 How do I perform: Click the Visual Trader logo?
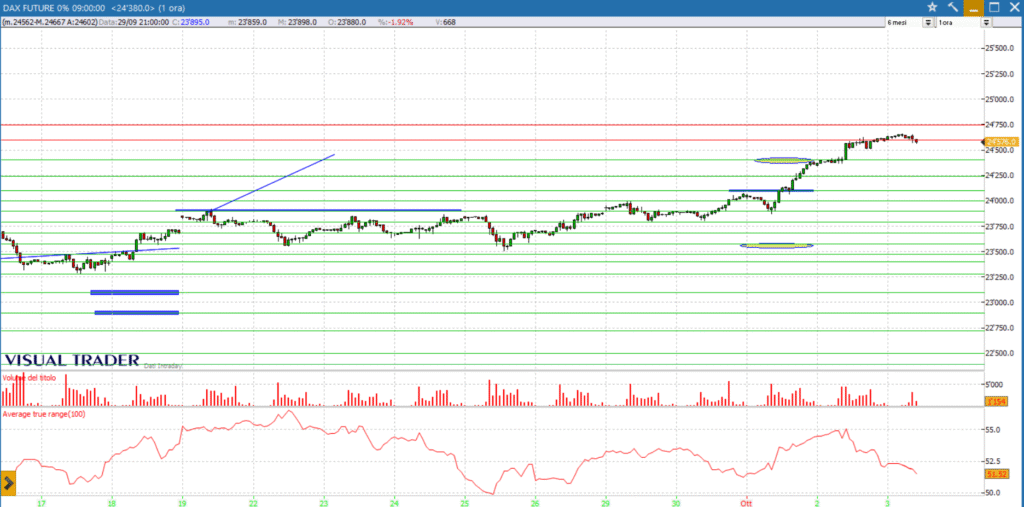[x=71, y=360]
